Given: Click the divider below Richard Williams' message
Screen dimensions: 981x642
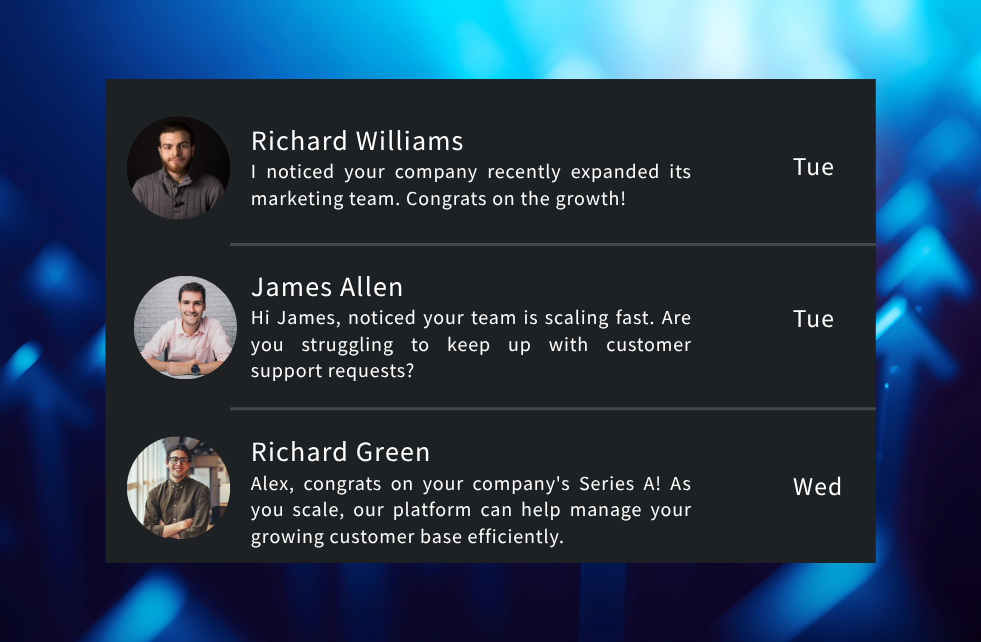Looking at the screenshot, I should (552, 243).
